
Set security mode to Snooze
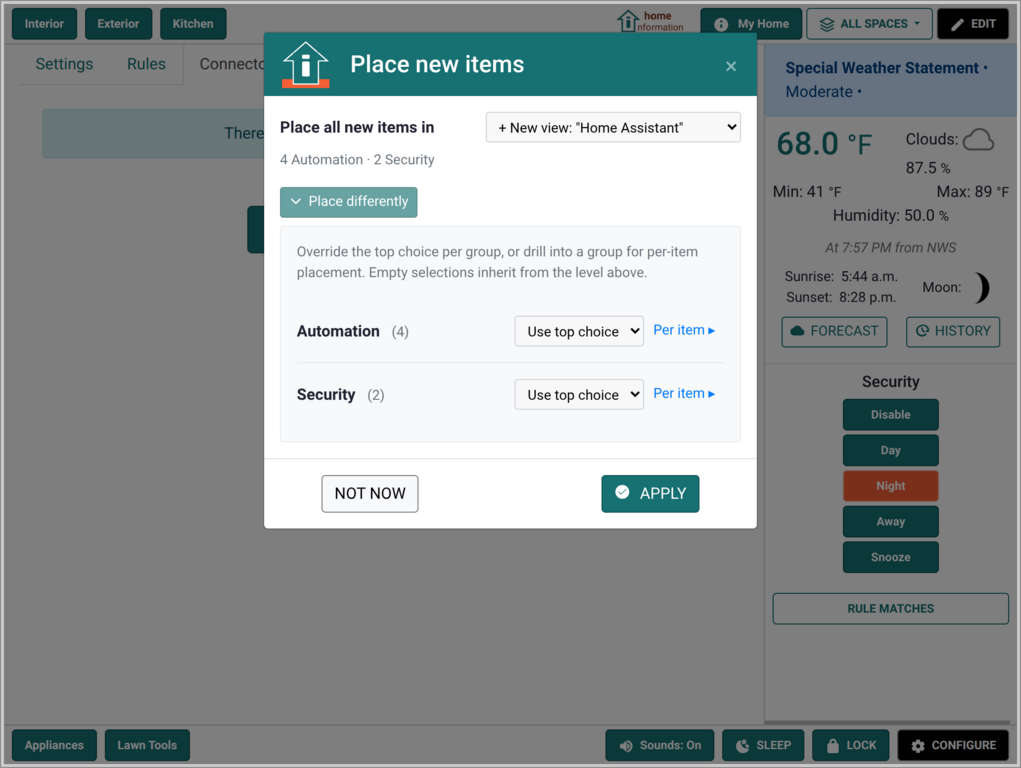click(x=890, y=558)
